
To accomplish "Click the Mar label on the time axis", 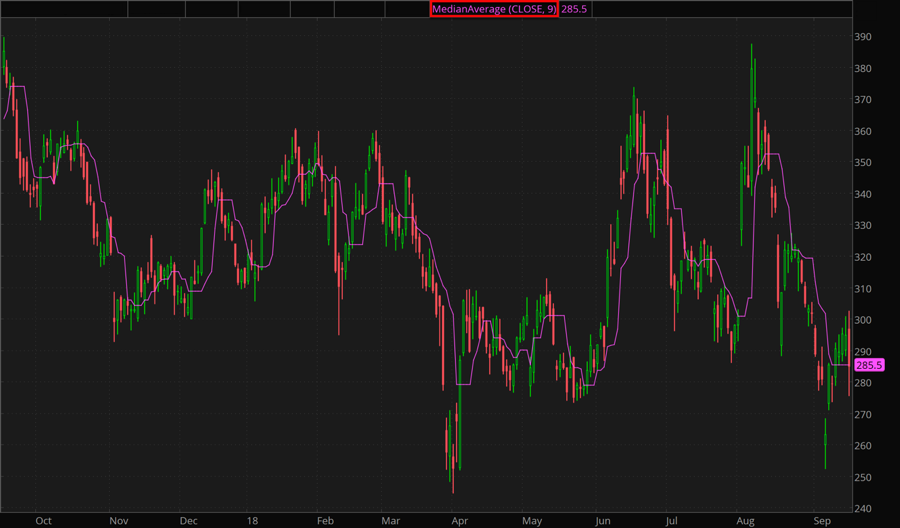I will pyautogui.click(x=391, y=521).
